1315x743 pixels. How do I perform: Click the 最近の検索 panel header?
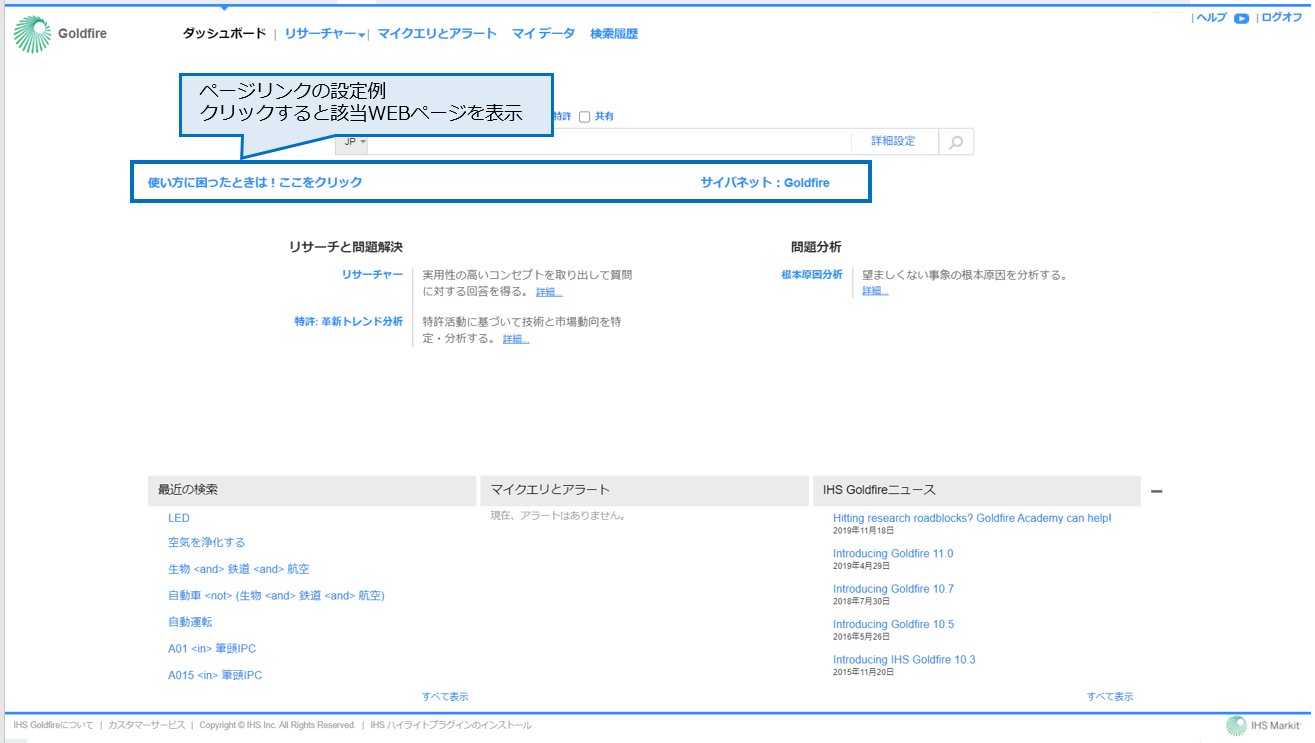click(x=312, y=490)
